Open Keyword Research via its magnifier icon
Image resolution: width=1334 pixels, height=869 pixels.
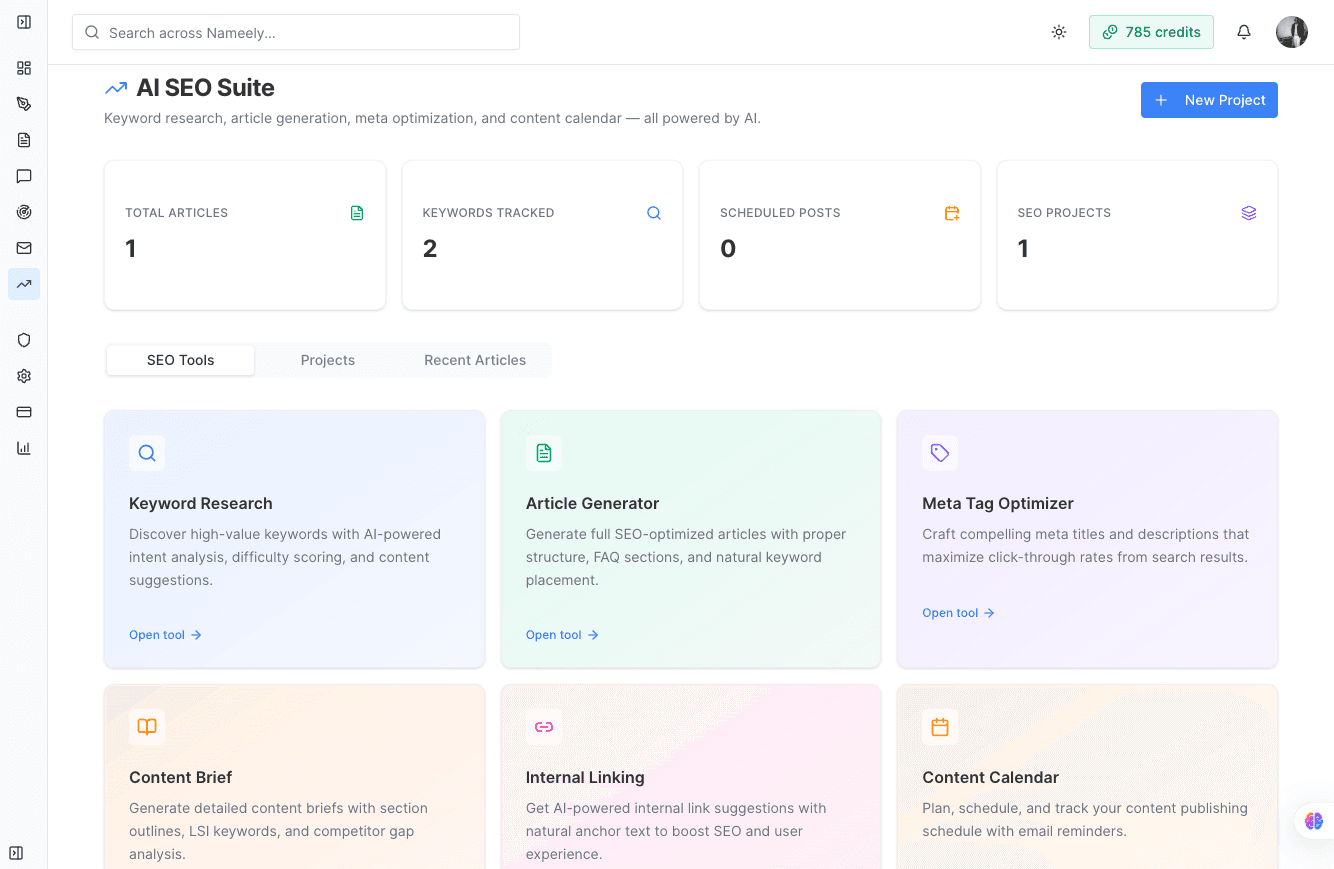(147, 453)
